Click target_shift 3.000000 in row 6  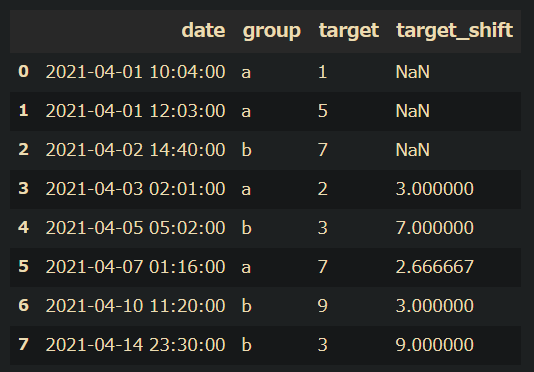435,305
